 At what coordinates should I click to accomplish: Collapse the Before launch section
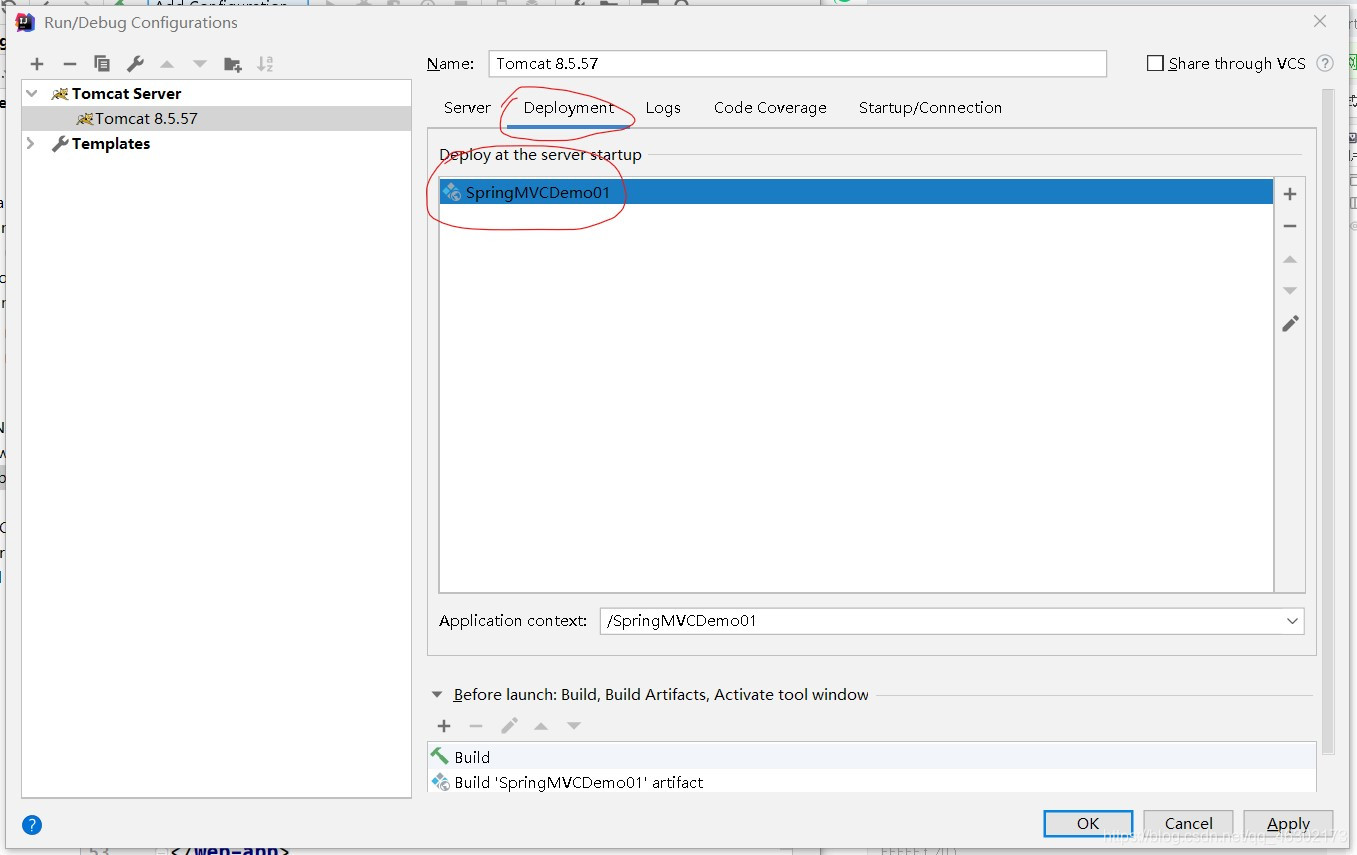pos(437,694)
